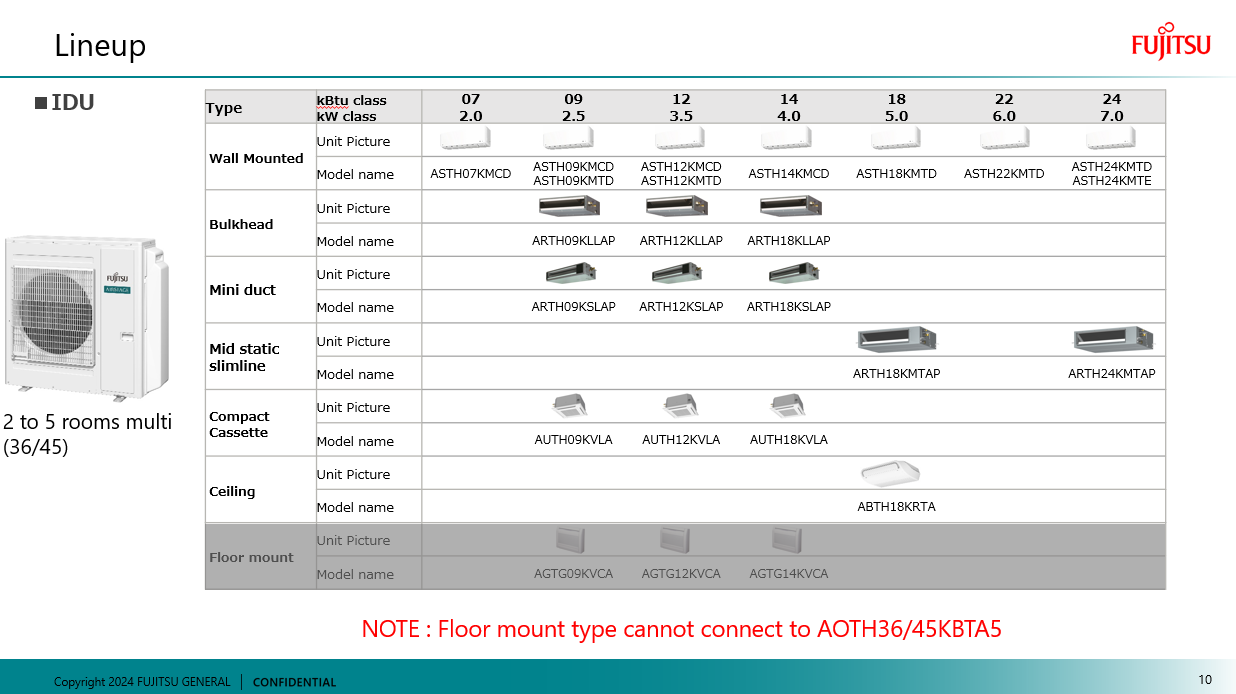1236x694 pixels.
Task: Click the Fujitsu logo in the header
Action: [x=1171, y=42]
